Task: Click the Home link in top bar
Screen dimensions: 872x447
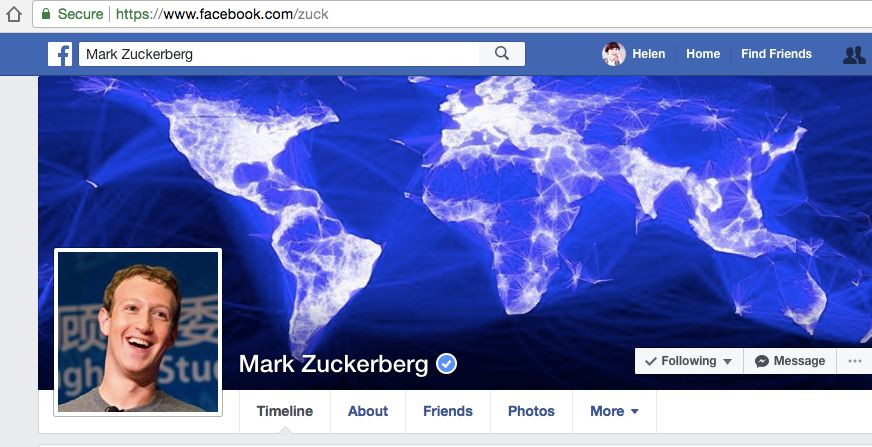Action: point(703,54)
